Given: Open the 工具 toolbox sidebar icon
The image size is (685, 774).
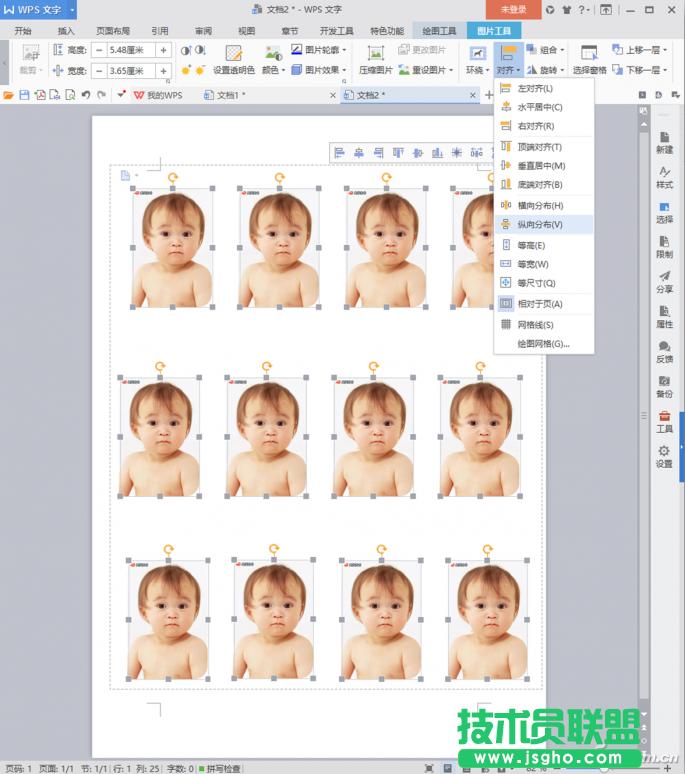Looking at the screenshot, I should point(664,422).
